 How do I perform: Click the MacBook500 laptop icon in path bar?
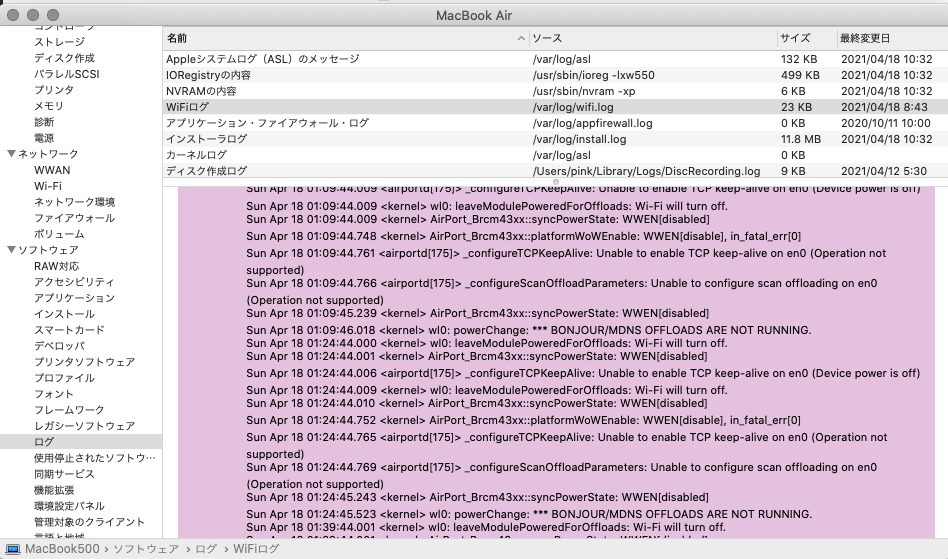[x=13, y=549]
